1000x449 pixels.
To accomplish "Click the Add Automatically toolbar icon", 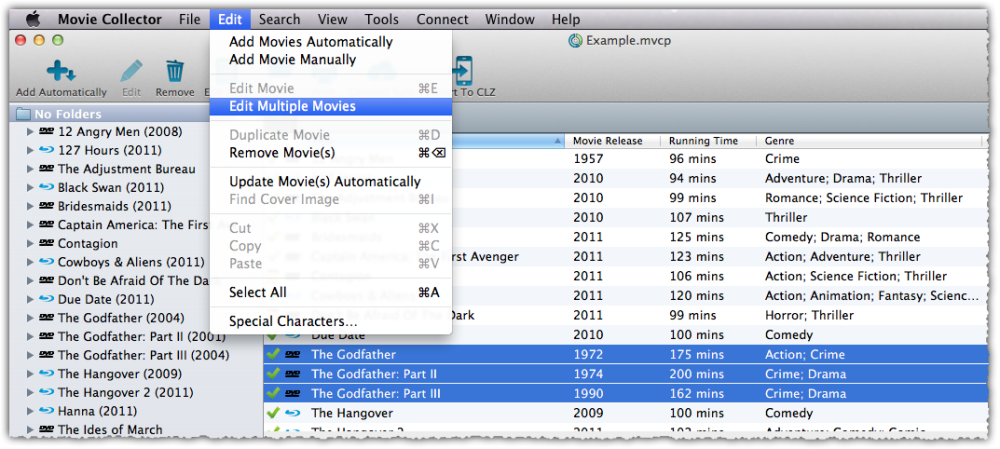I will (61, 70).
